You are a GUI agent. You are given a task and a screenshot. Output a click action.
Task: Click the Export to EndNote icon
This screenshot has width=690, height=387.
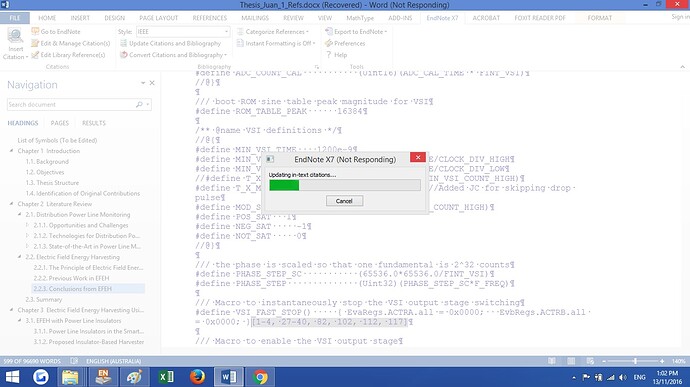(x=329, y=32)
